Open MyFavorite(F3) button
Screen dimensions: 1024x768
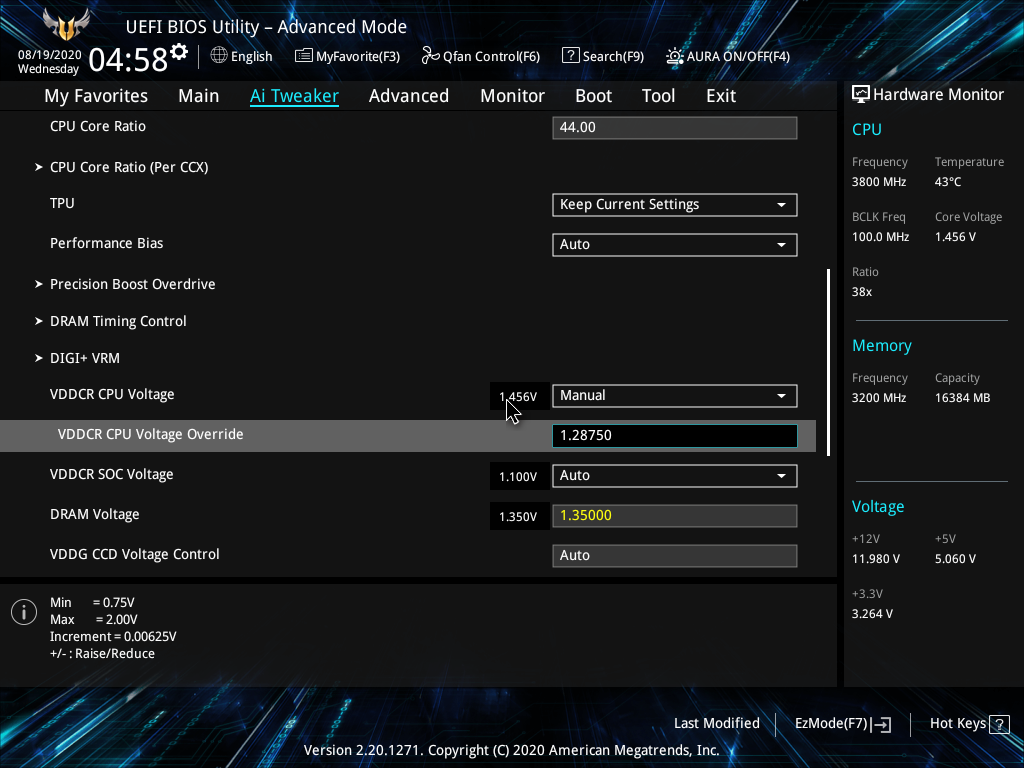point(347,56)
